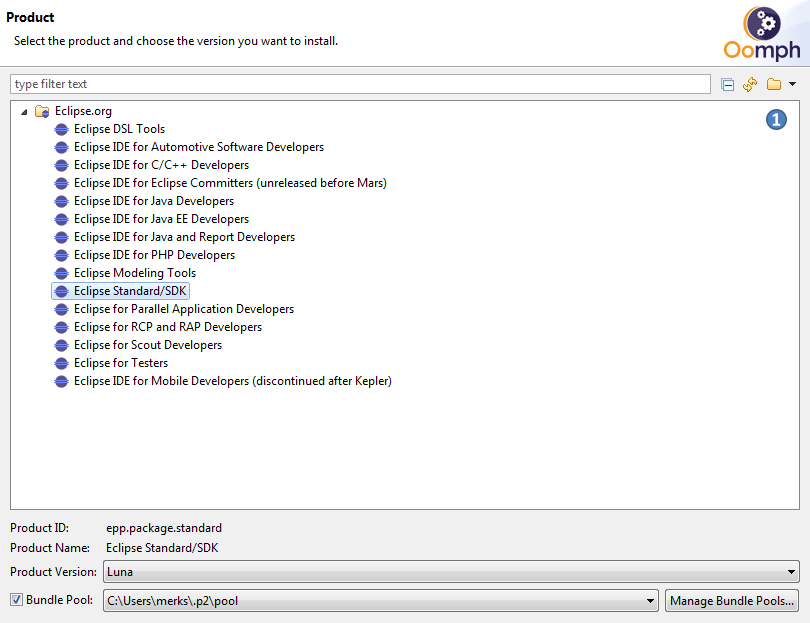Click the yellow Refresh arrows icon
Image resolution: width=810 pixels, height=623 pixels.
(x=750, y=85)
